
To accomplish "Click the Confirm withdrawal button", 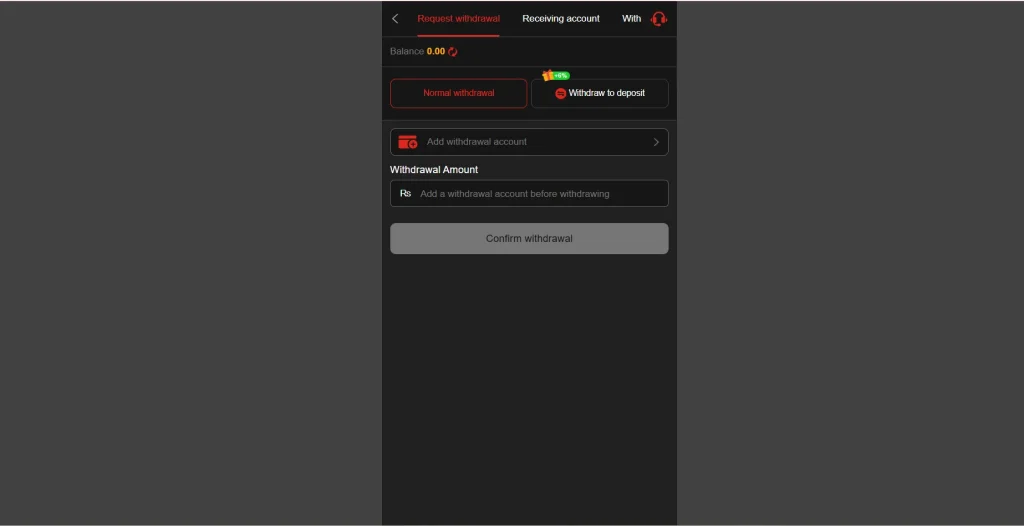I will click(x=529, y=238).
